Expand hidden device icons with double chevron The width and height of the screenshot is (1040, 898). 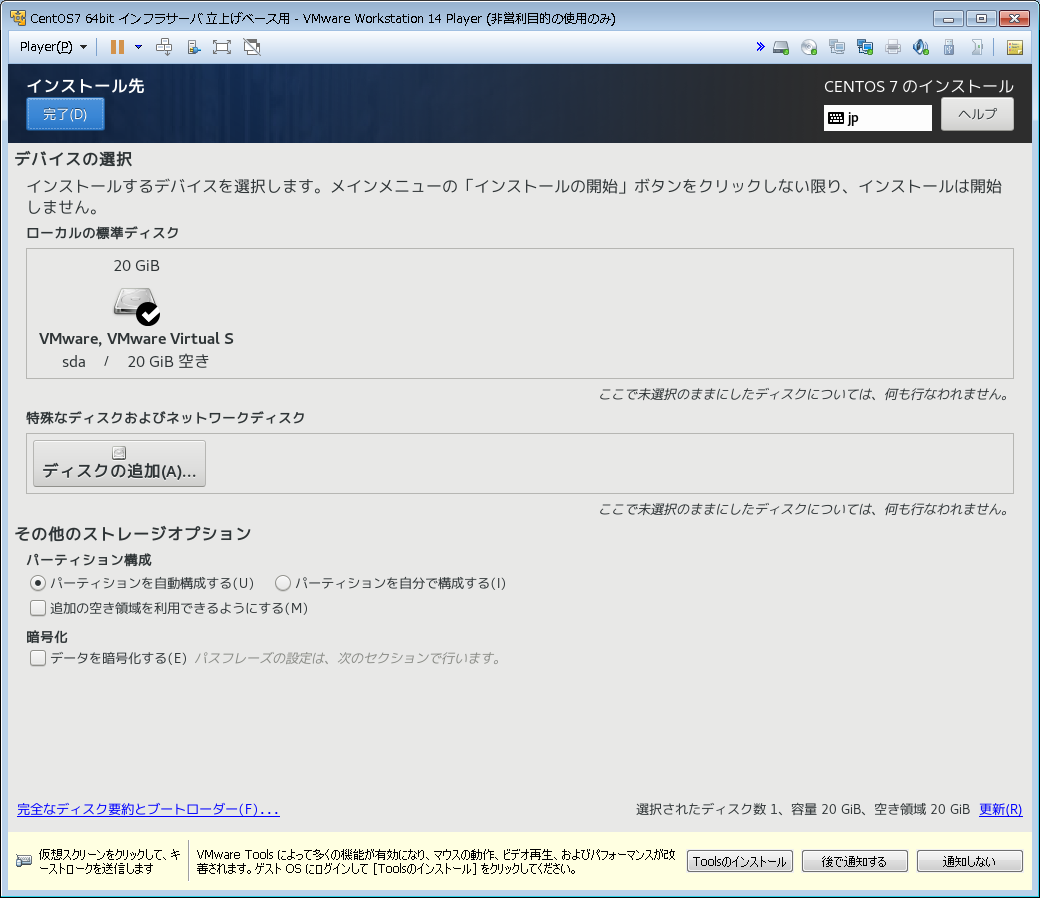click(760, 46)
